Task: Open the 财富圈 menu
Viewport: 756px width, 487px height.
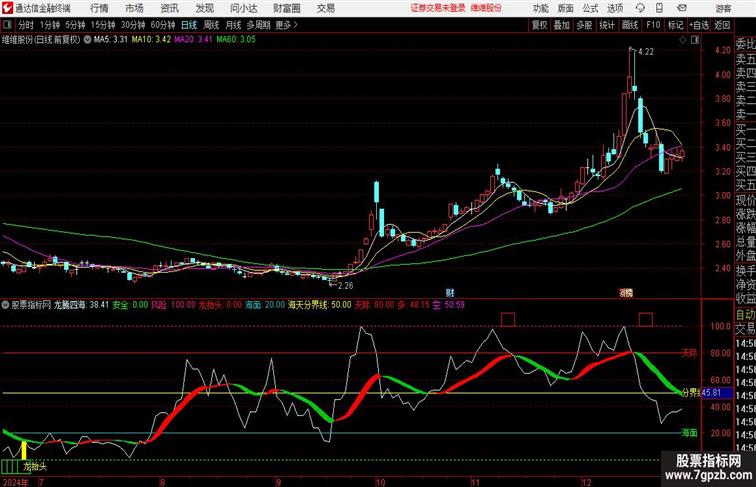Action: coord(286,8)
